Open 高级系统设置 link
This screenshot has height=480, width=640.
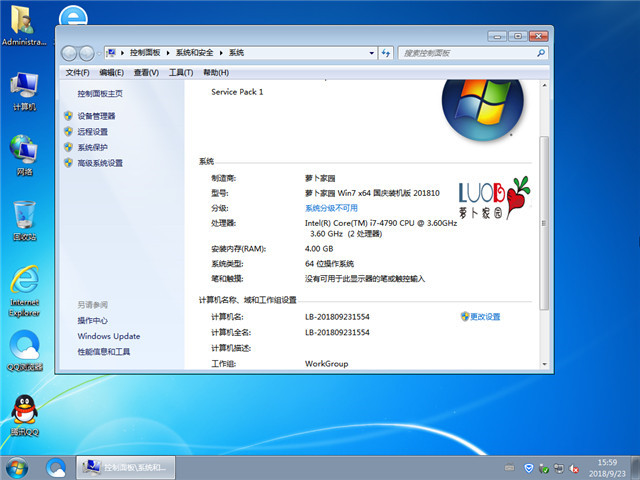pos(100,163)
